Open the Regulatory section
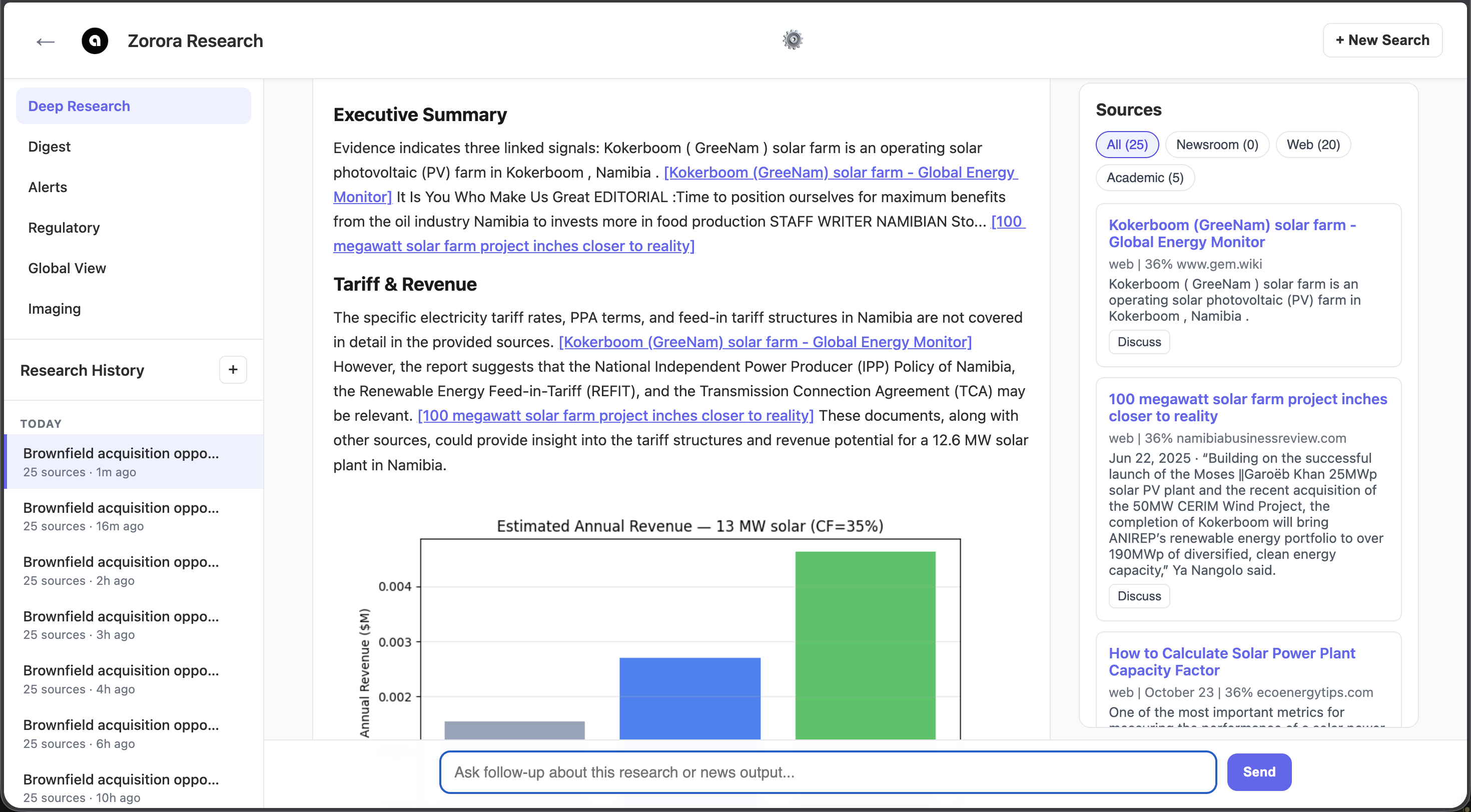The image size is (1471, 812). (64, 227)
